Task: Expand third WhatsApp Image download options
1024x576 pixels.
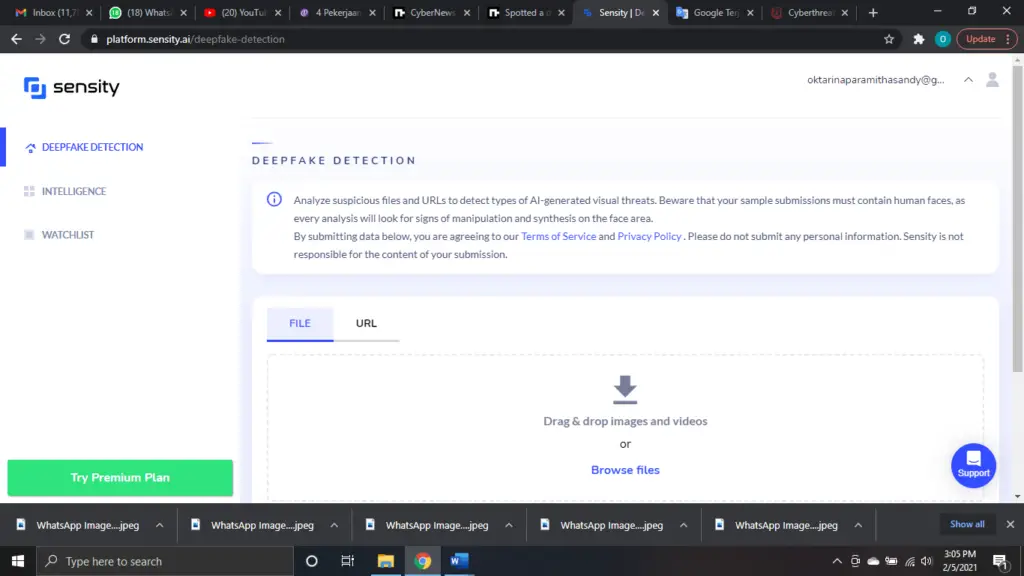Action: pyautogui.click(x=509, y=525)
